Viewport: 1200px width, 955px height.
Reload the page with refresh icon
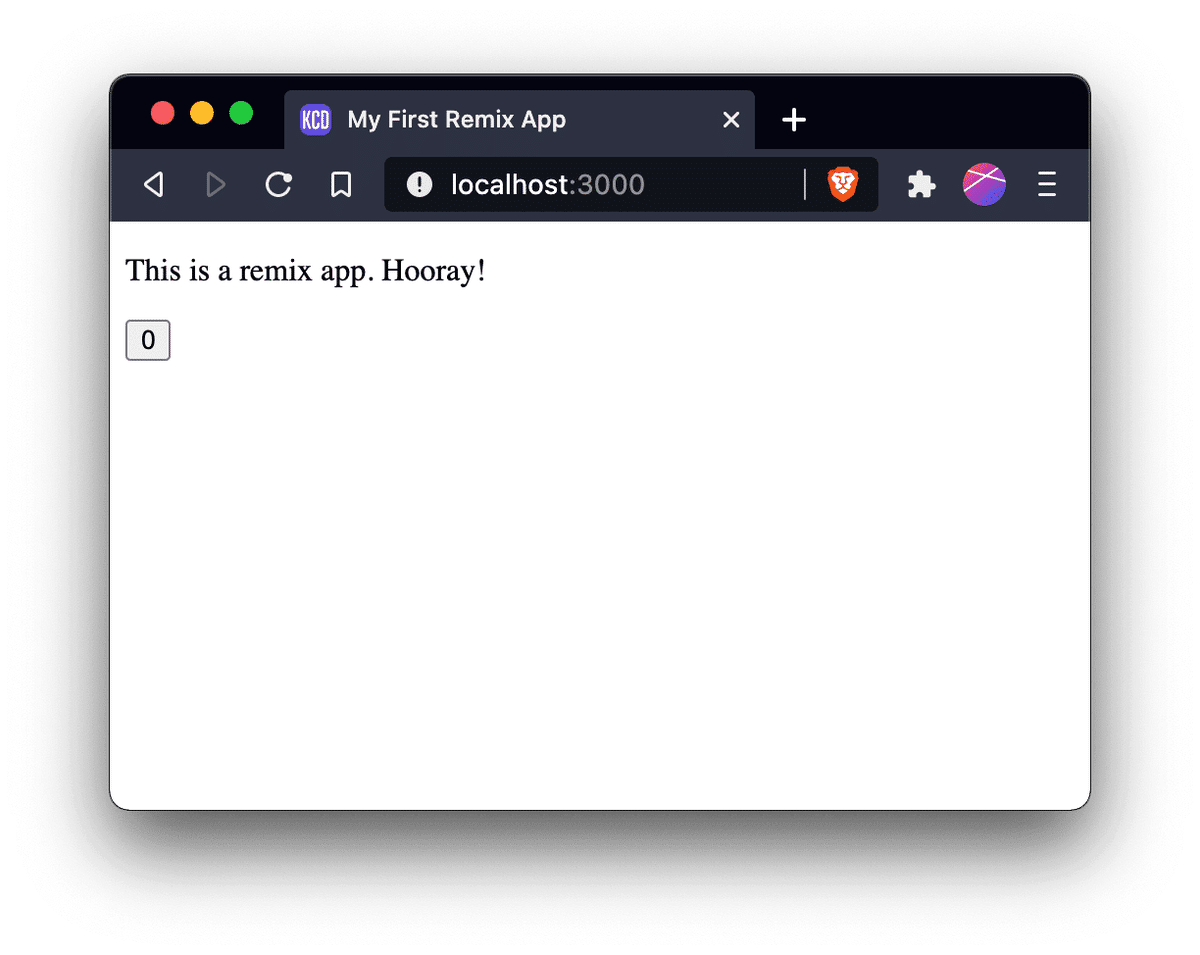point(278,184)
